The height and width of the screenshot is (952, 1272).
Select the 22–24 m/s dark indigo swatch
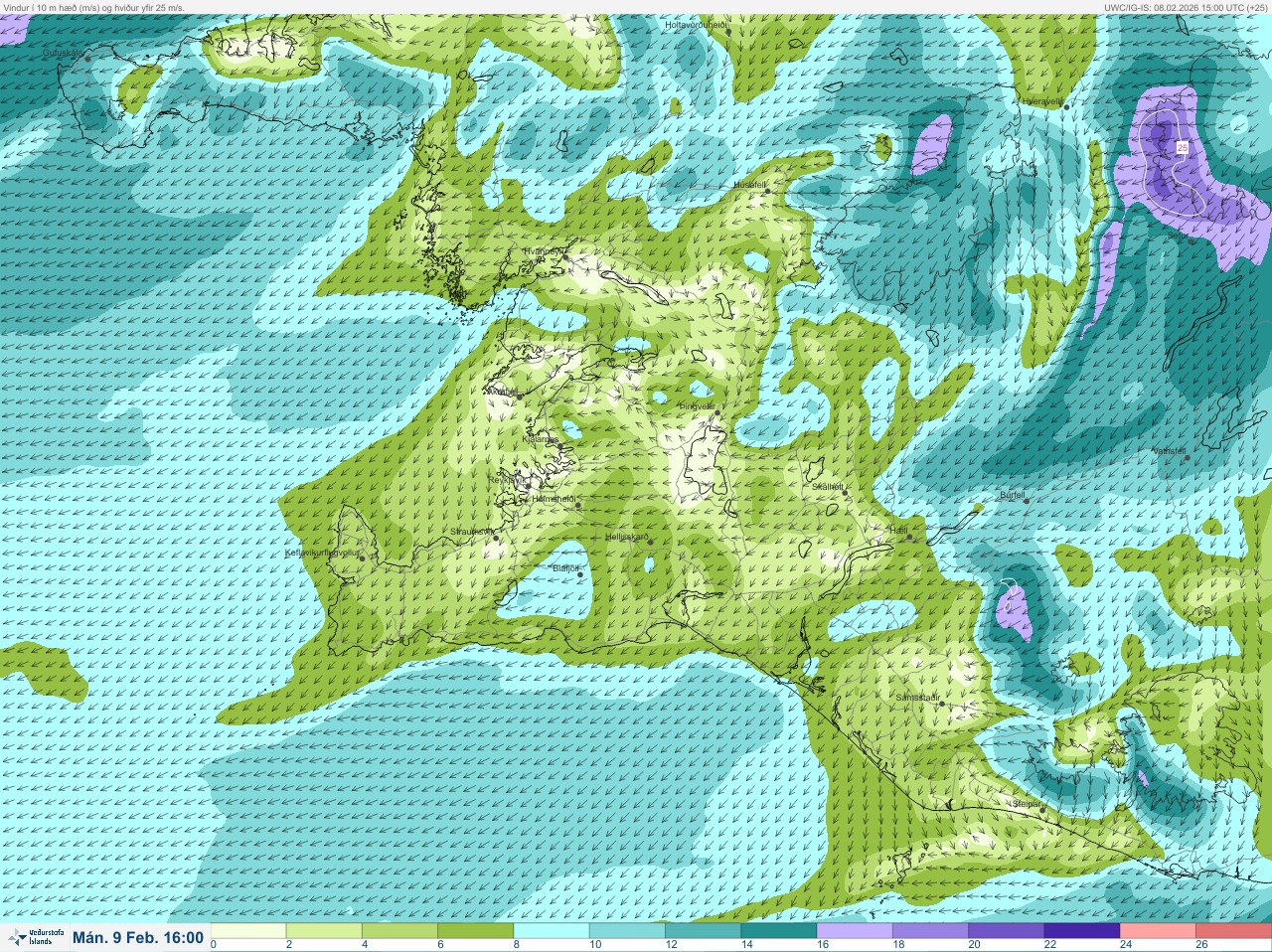[1080, 931]
